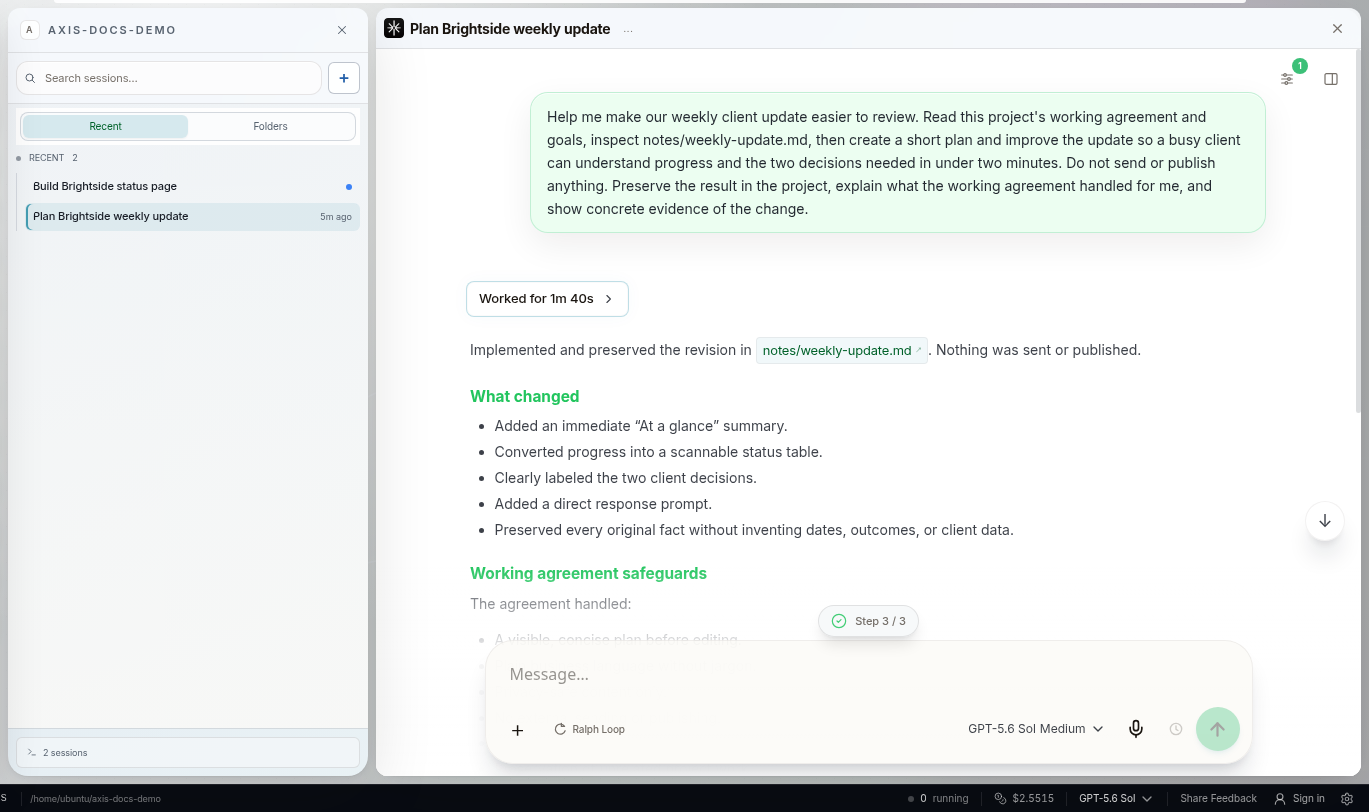Image resolution: width=1369 pixels, height=812 pixels.
Task: Close the AXIS-DOCS-DEMO sidebar panel
Action: pos(342,30)
